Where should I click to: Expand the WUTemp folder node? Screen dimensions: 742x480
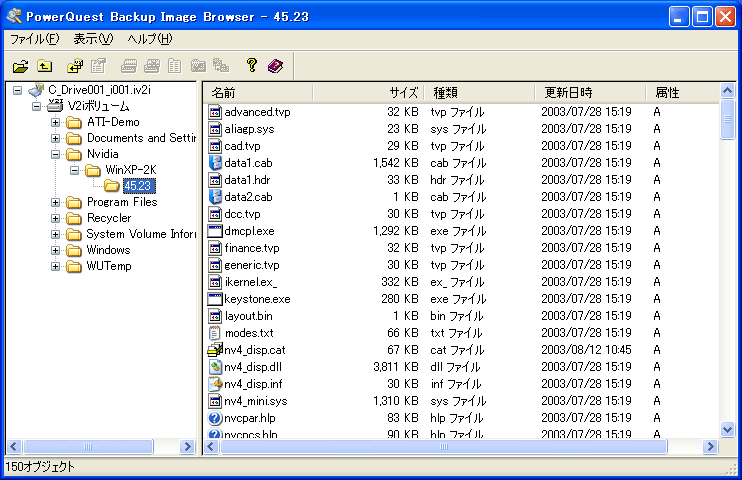point(55,266)
